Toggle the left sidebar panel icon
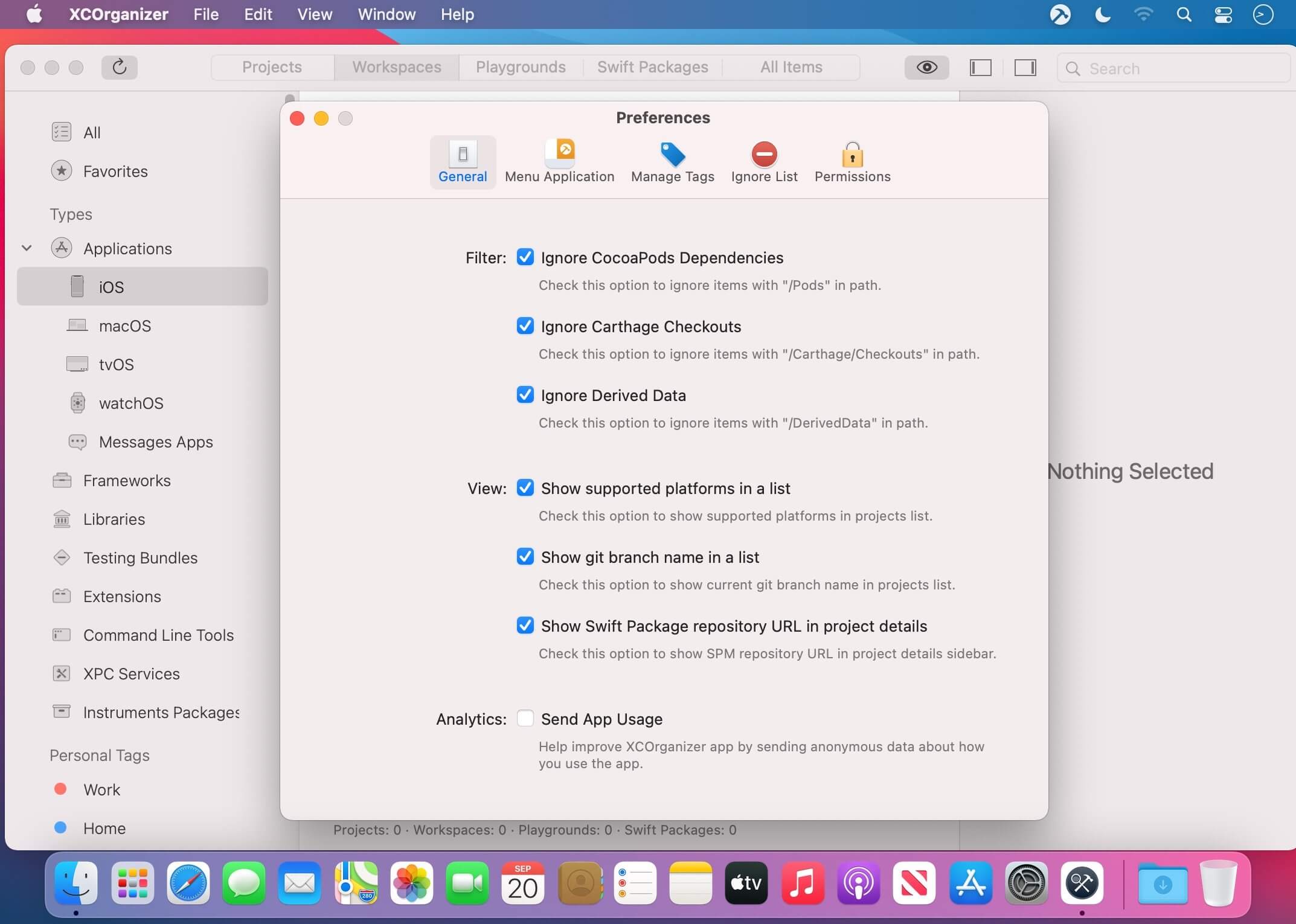 click(x=980, y=68)
